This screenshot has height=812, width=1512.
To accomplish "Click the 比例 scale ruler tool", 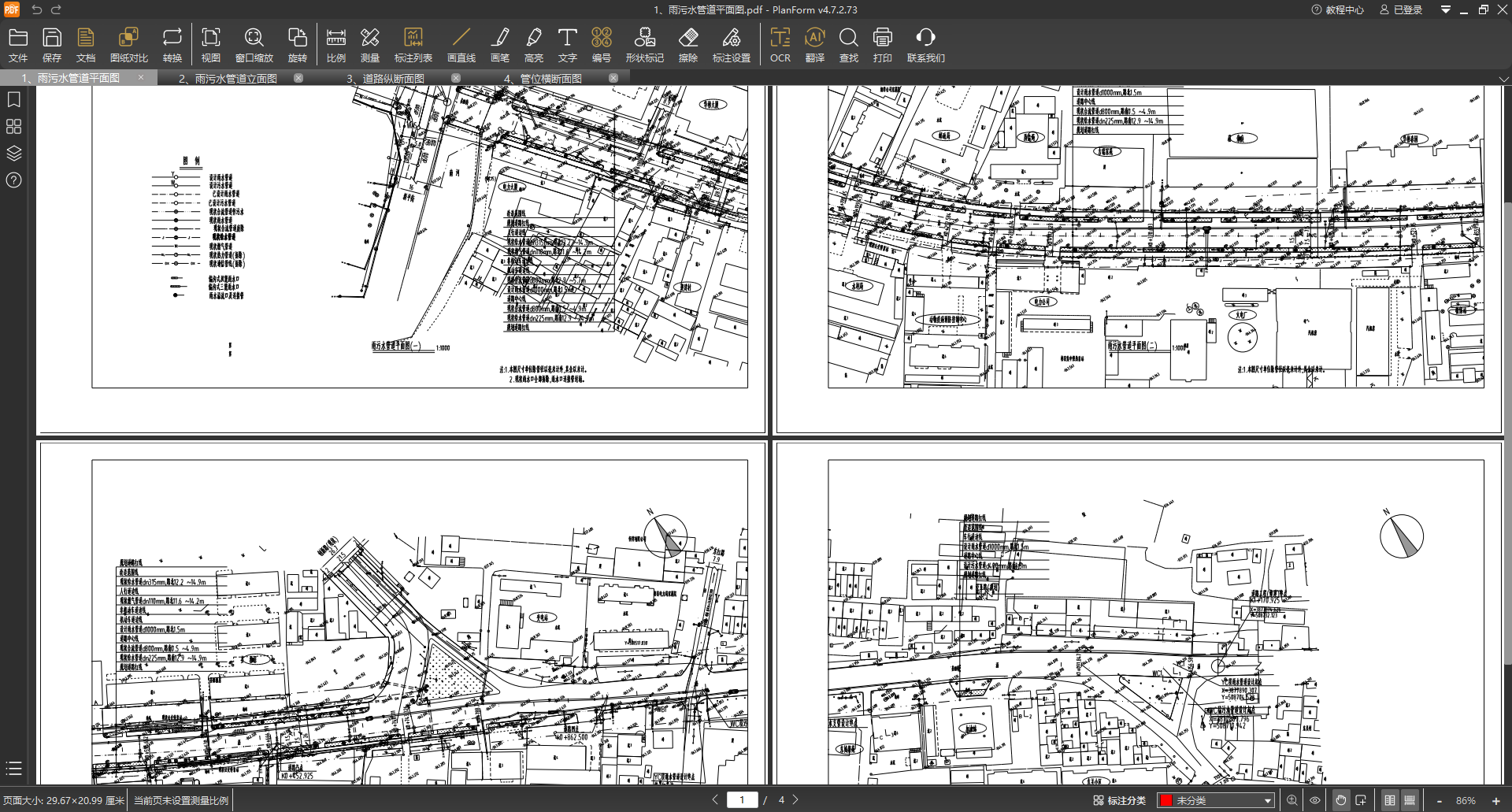I will 335,45.
